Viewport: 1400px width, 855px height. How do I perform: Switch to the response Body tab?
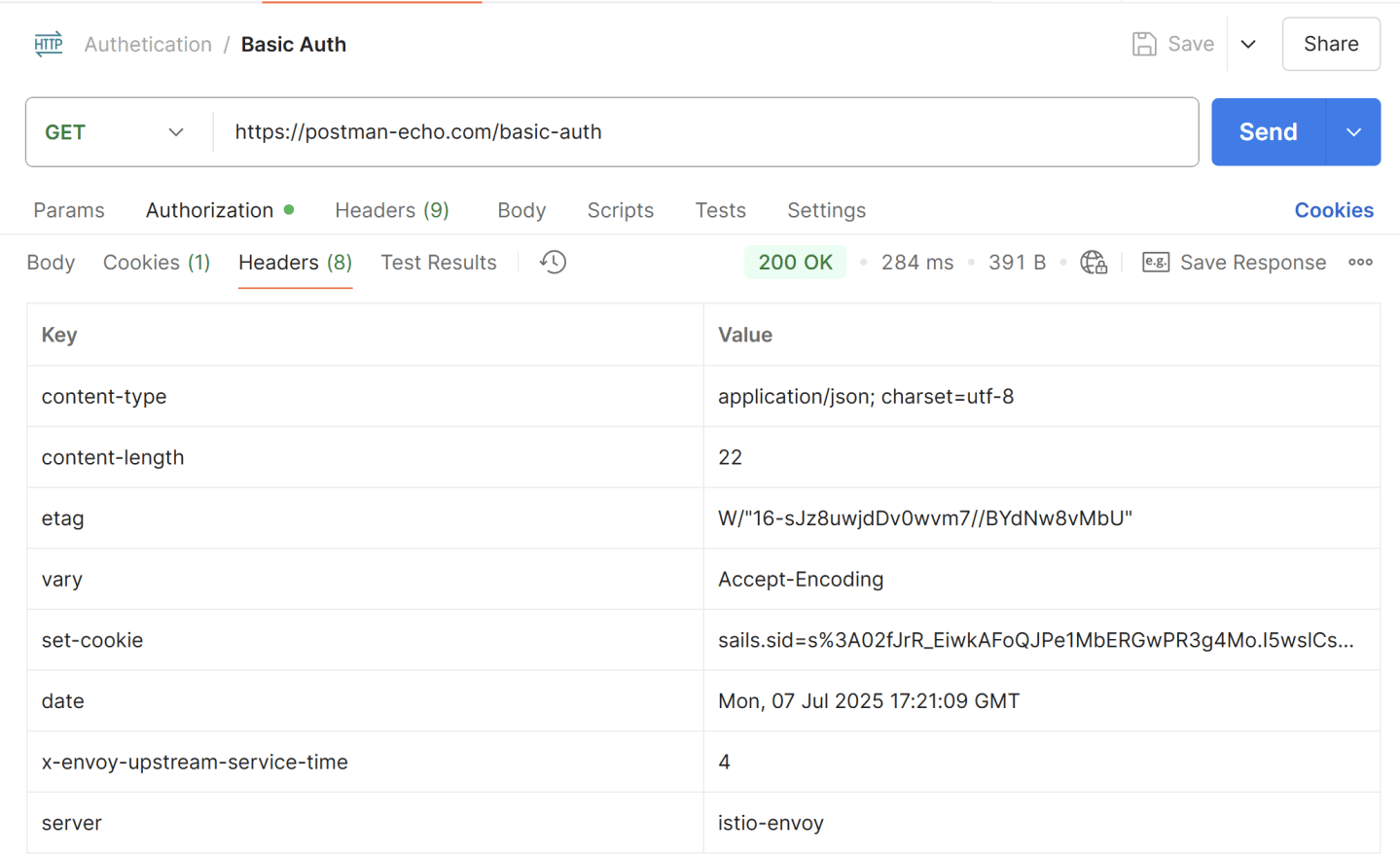click(x=51, y=262)
